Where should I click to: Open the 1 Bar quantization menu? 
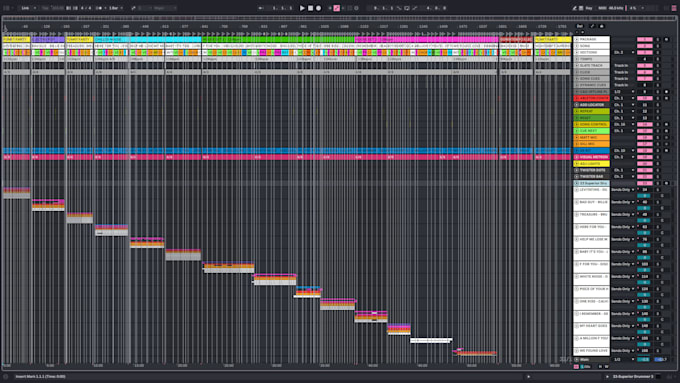click(x=115, y=8)
